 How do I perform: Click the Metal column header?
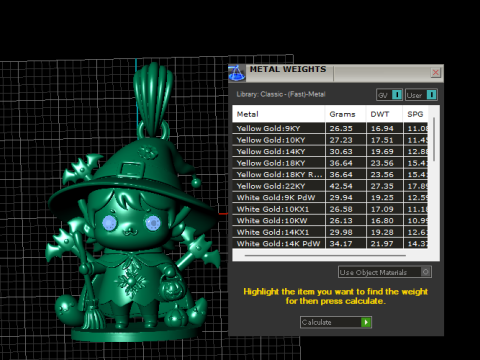coord(278,114)
